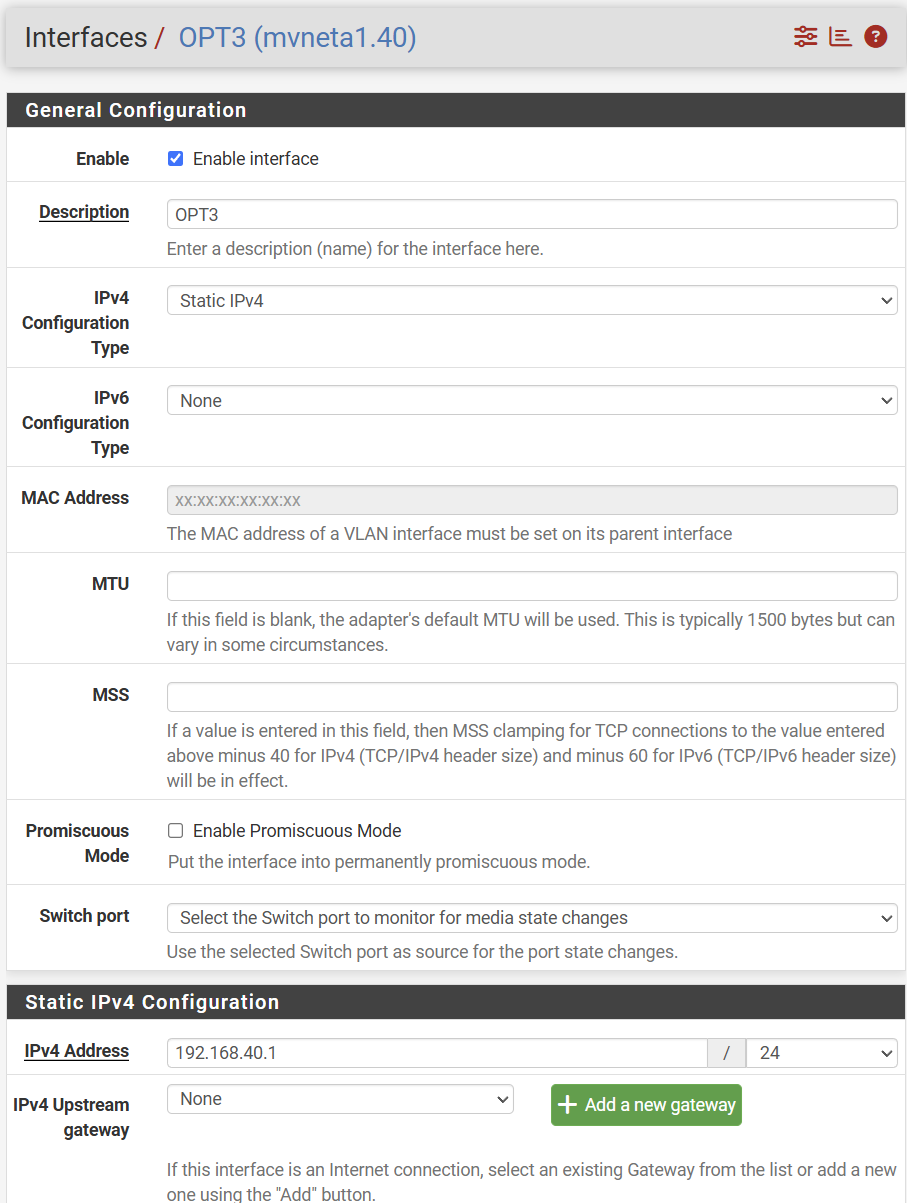This screenshot has height=1203, width=907.
Task: Click the related status chart icon
Action: 840,37
